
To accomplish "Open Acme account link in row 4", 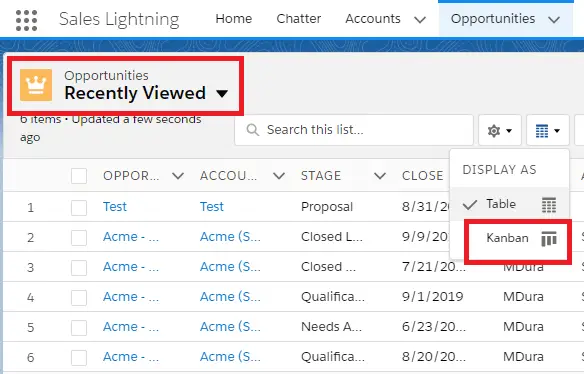I will click(230, 297).
